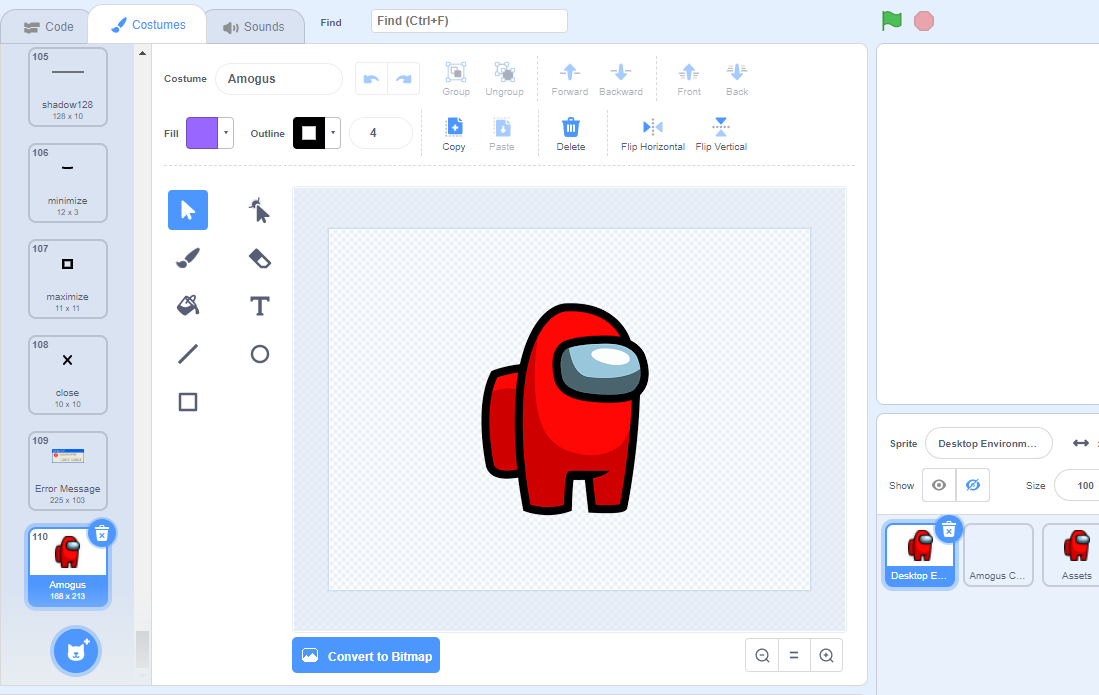Screen dimensions: 1099x695
Task: Hide the sprite with crossed-eye icon
Action: click(973, 485)
